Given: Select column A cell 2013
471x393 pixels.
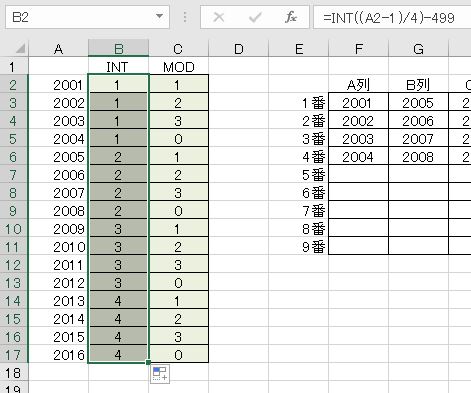Looking at the screenshot, I should click(x=59, y=301).
